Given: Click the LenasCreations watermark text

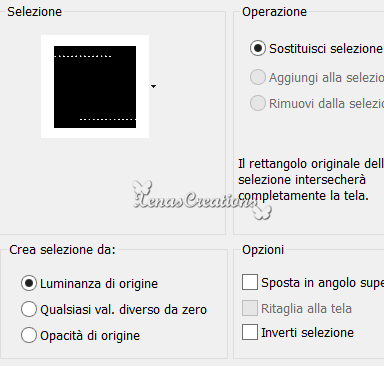Looking at the screenshot, I should (x=195, y=201).
